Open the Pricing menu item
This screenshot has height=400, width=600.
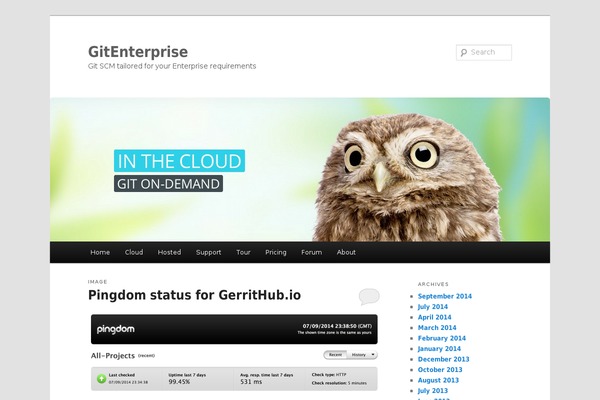coord(276,252)
